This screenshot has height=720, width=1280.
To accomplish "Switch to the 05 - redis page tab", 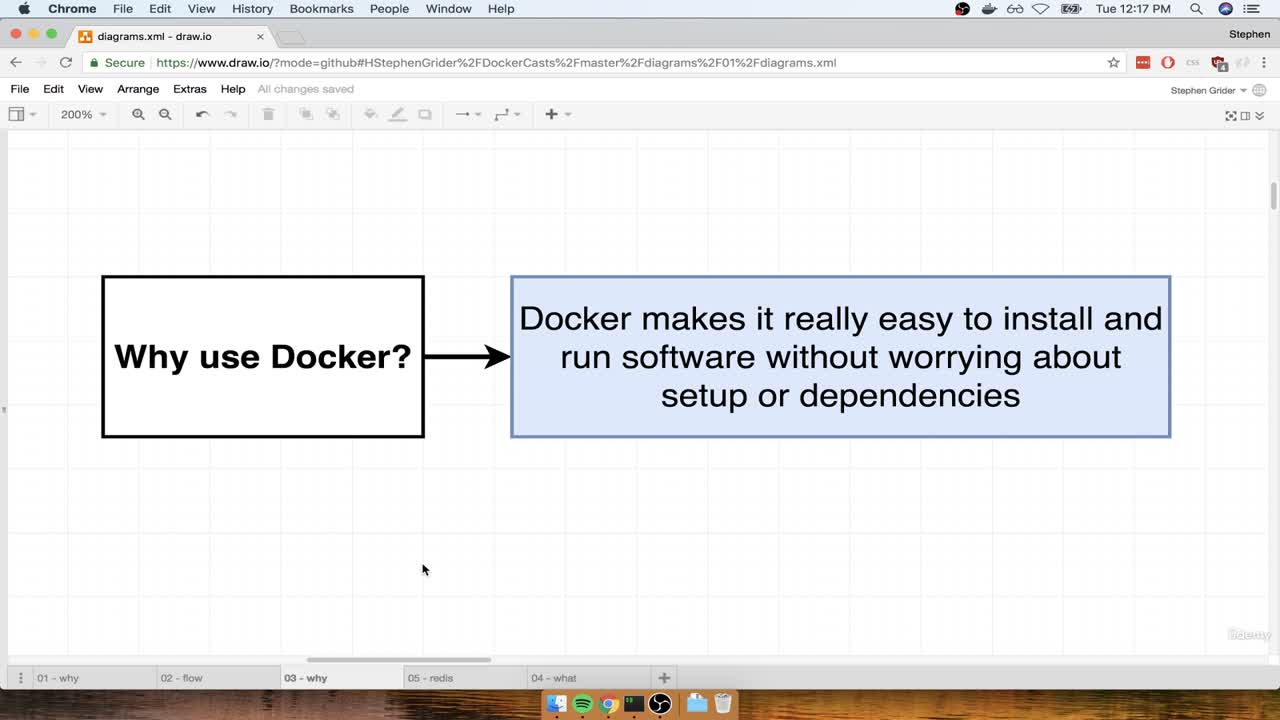I will pos(465,677).
